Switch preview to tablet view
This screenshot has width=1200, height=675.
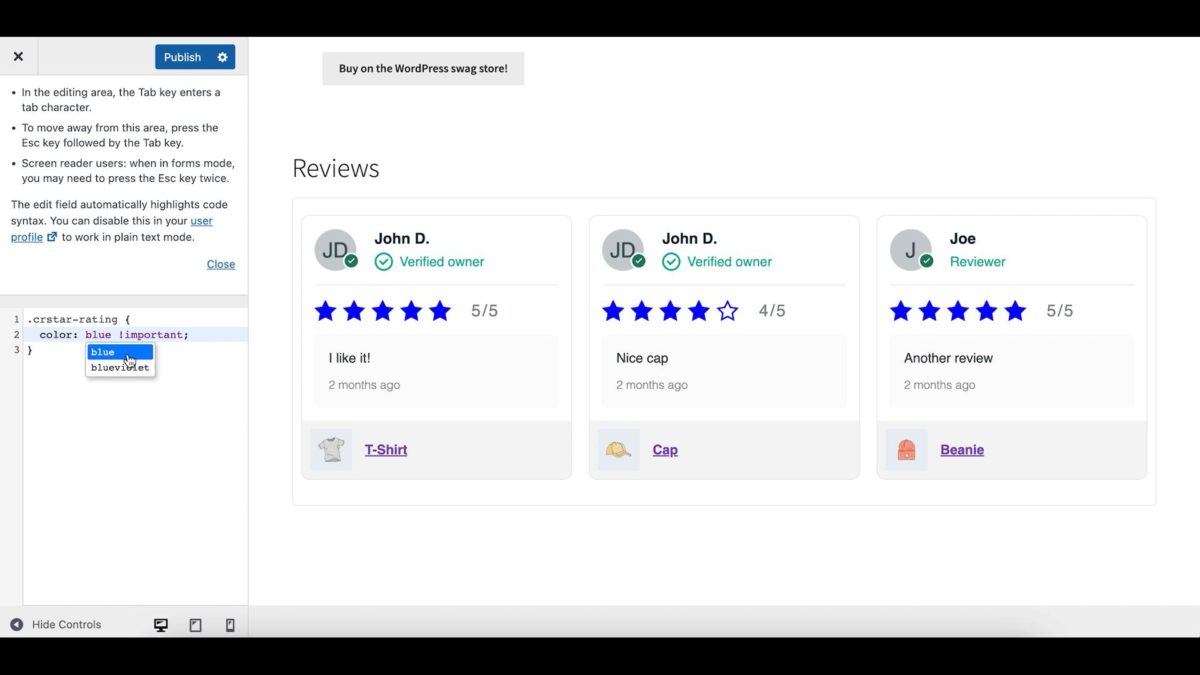tap(195, 624)
